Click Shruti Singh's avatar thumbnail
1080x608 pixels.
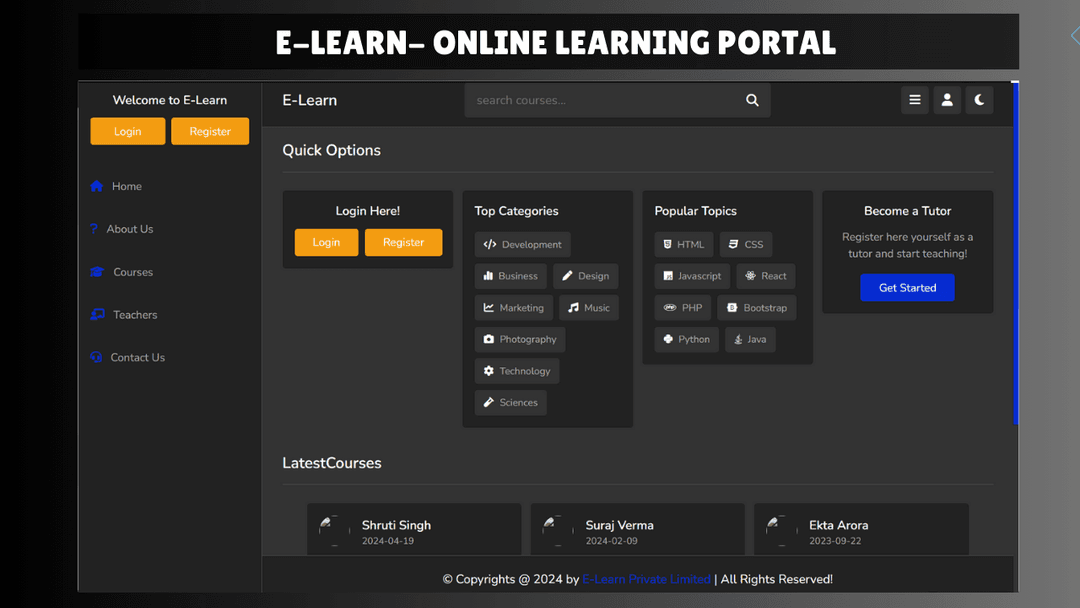[332, 531]
